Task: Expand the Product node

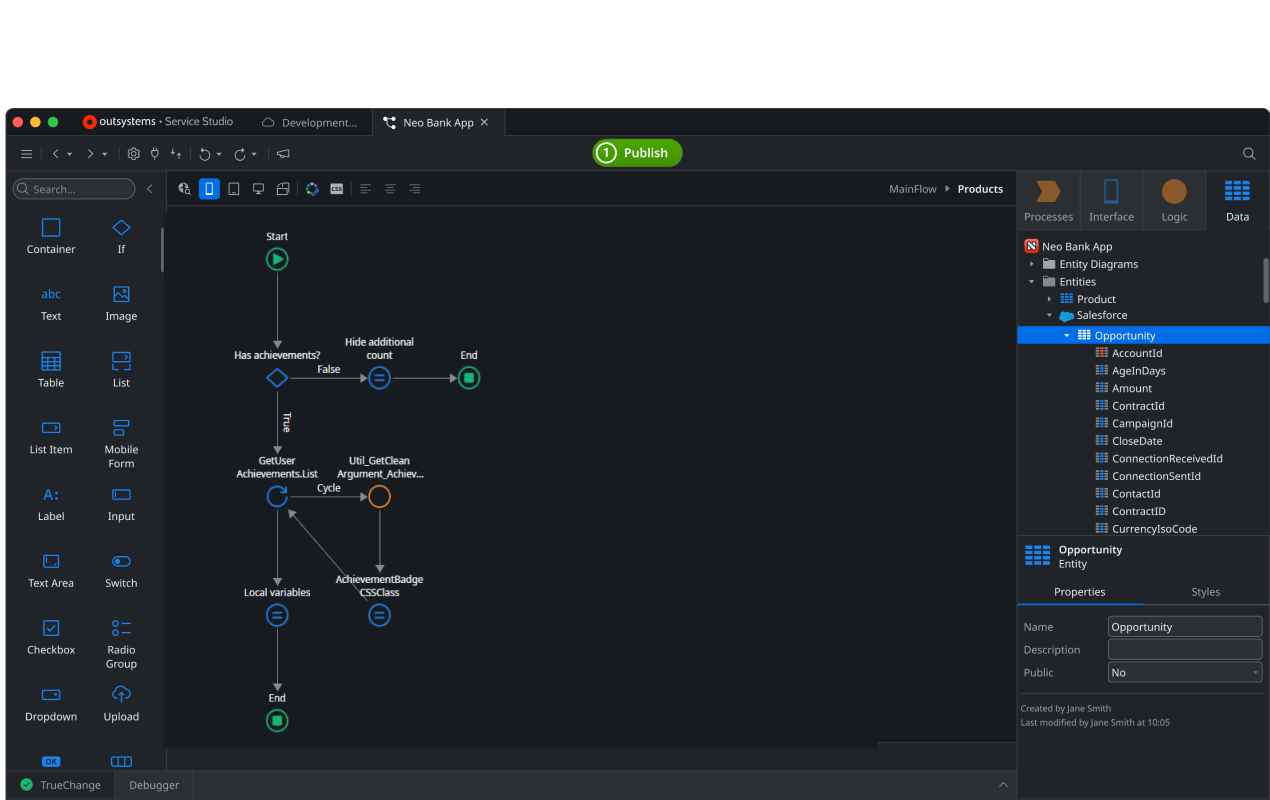Action: [x=1049, y=299]
